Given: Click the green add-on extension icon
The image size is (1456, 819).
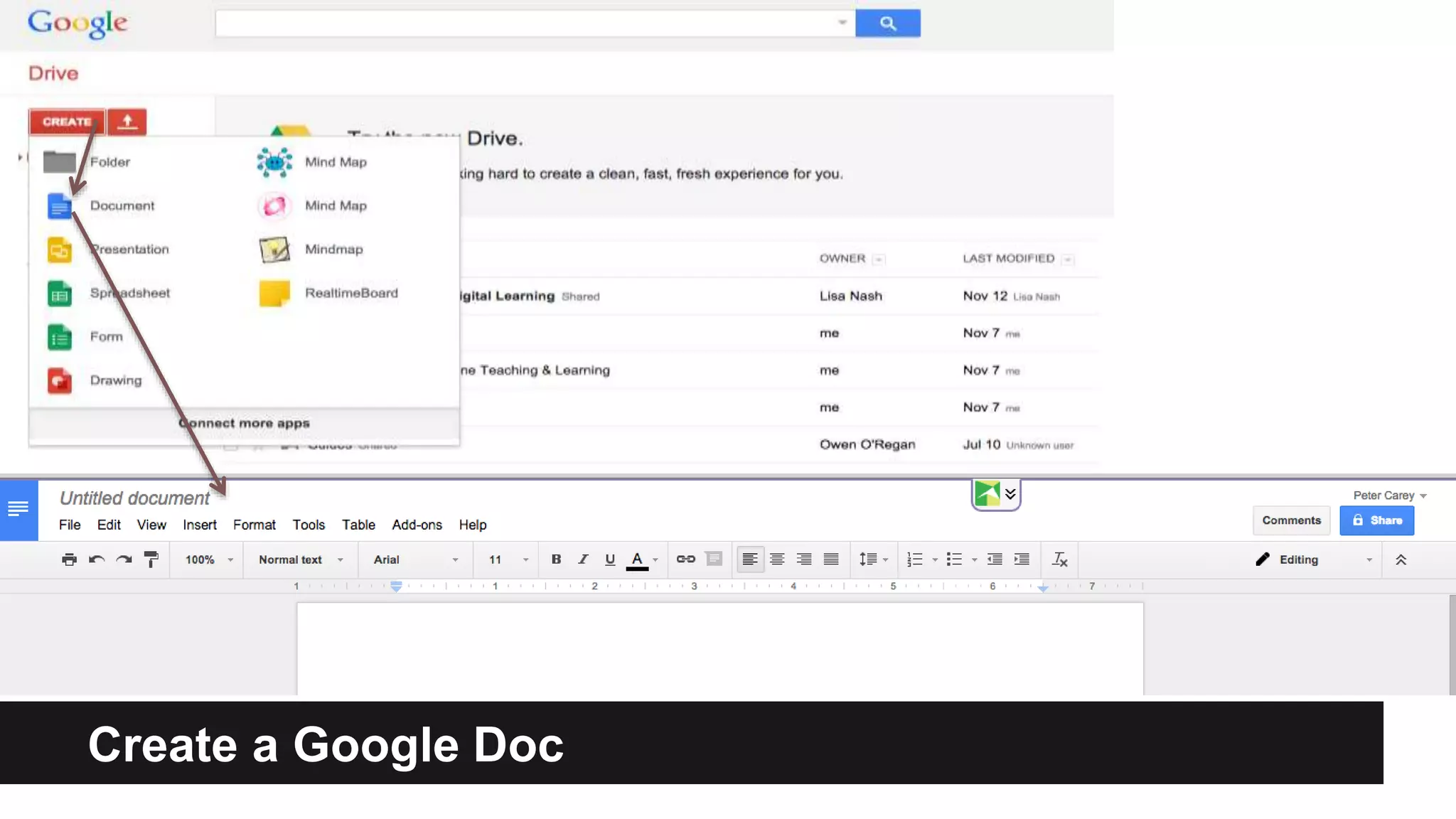Looking at the screenshot, I should [x=987, y=493].
